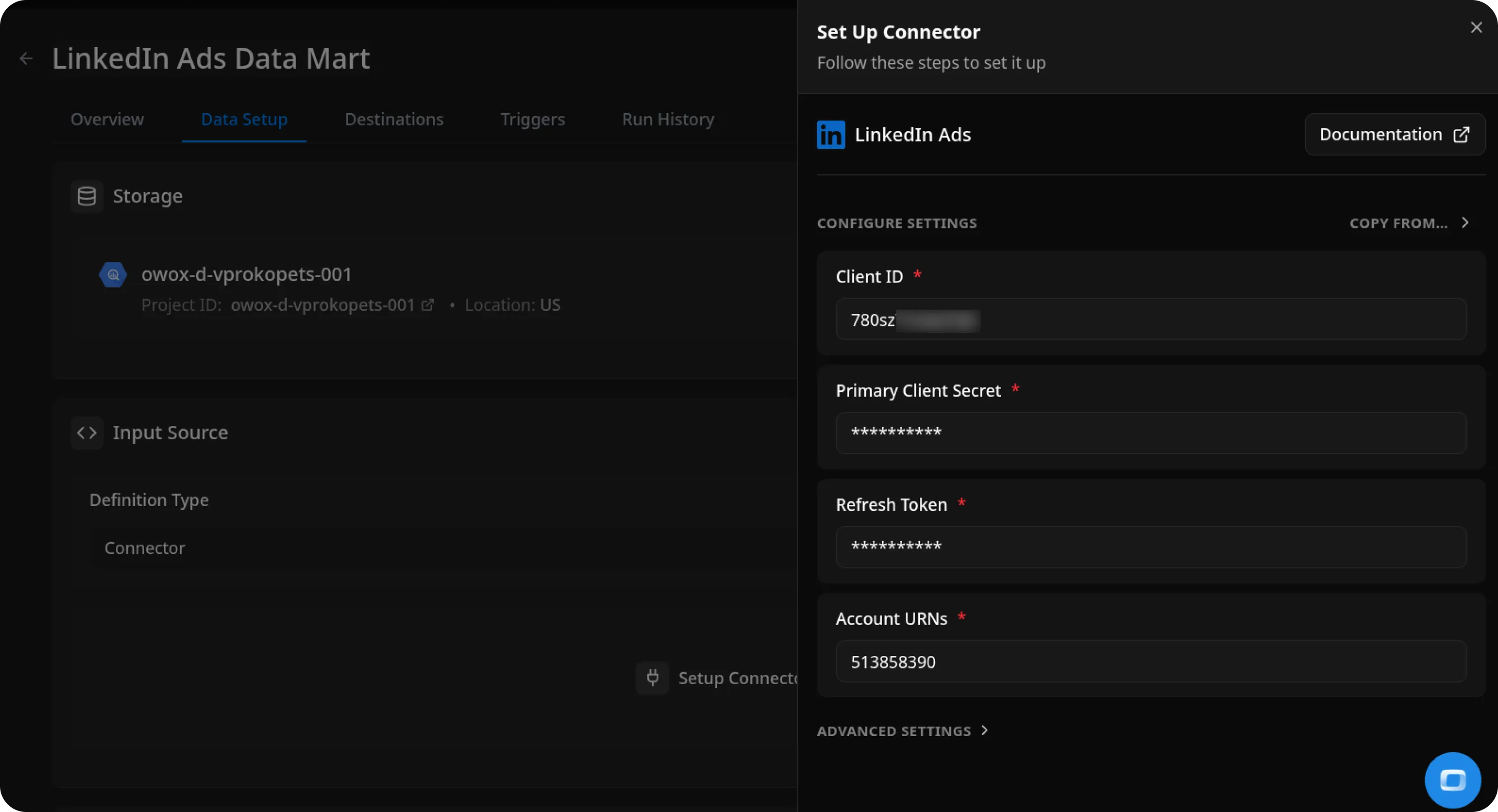Open the blue chat support widget
Viewport: 1498px width, 812px height.
[x=1452, y=780]
